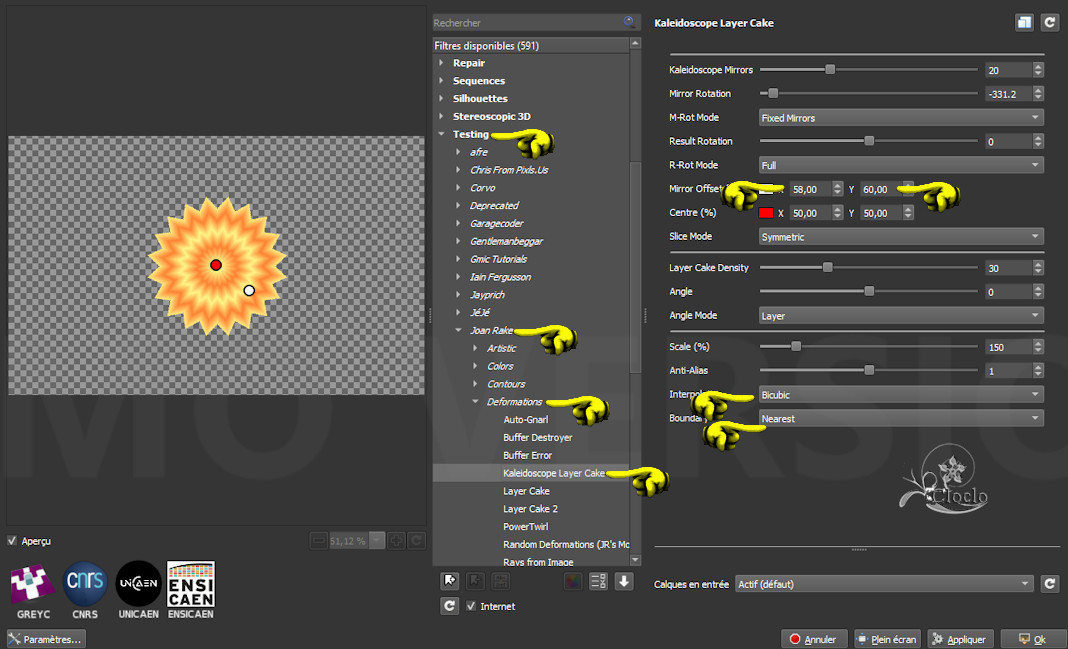Toggle the Aperçu preview checkbox
Image resolution: width=1068 pixels, height=649 pixels.
tap(12, 541)
